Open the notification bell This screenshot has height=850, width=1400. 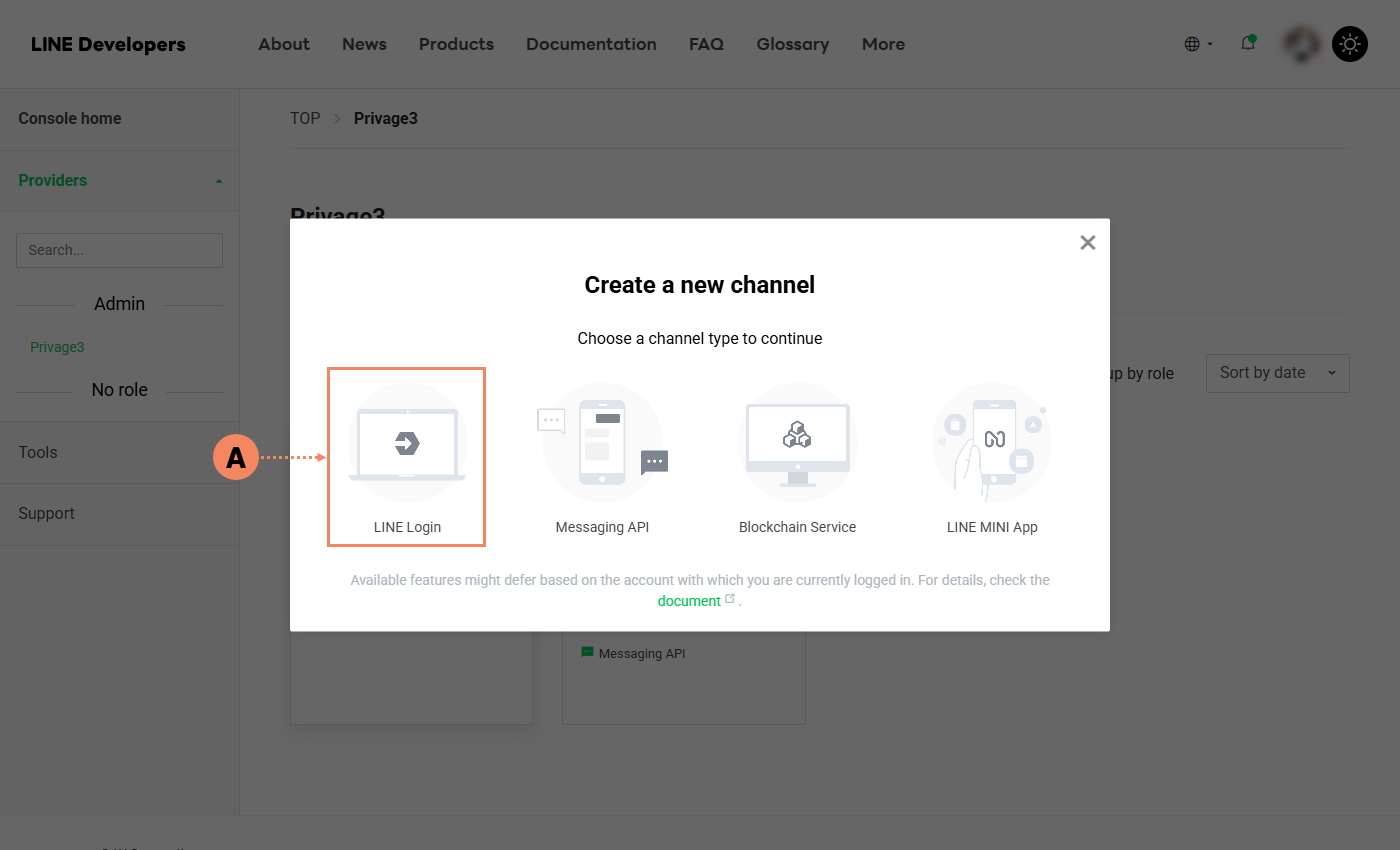(1248, 43)
